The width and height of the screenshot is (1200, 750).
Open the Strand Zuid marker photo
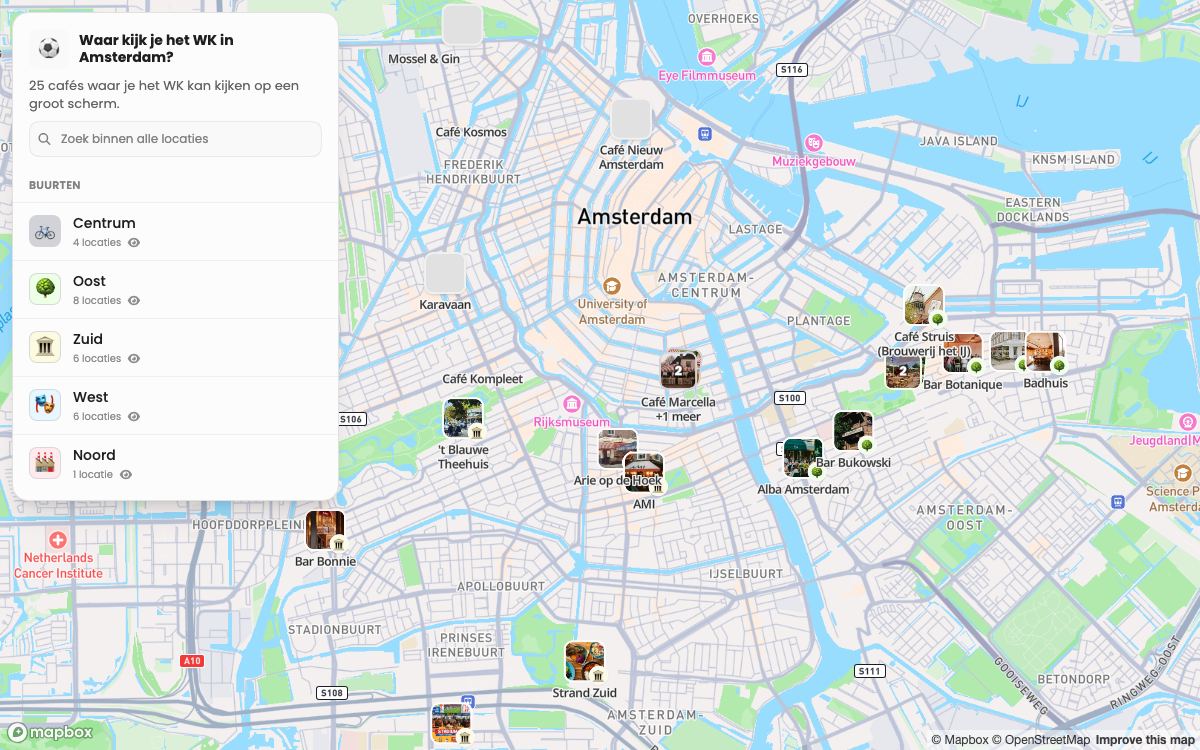click(x=585, y=661)
